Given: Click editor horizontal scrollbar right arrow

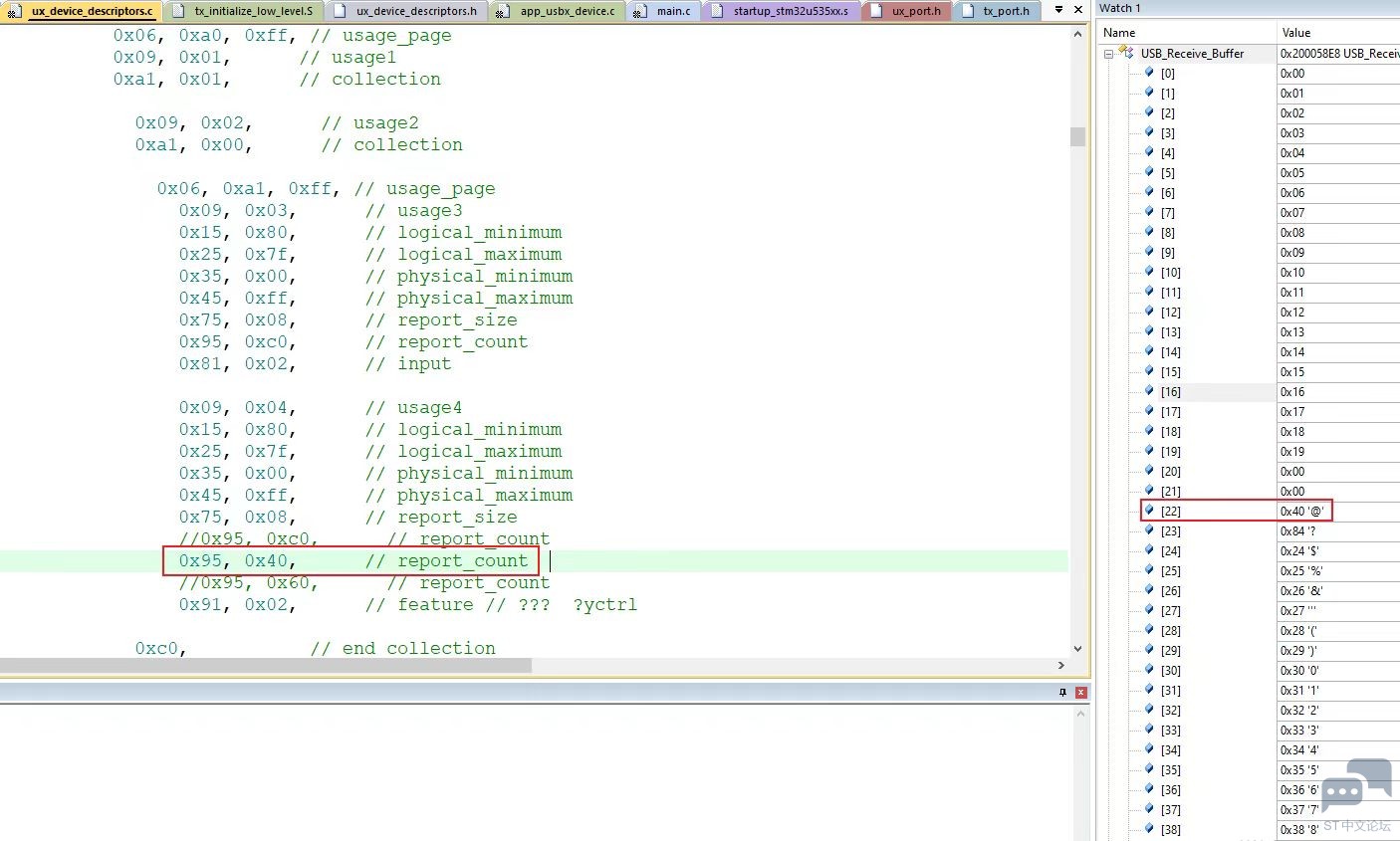Looking at the screenshot, I should pyautogui.click(x=1060, y=665).
